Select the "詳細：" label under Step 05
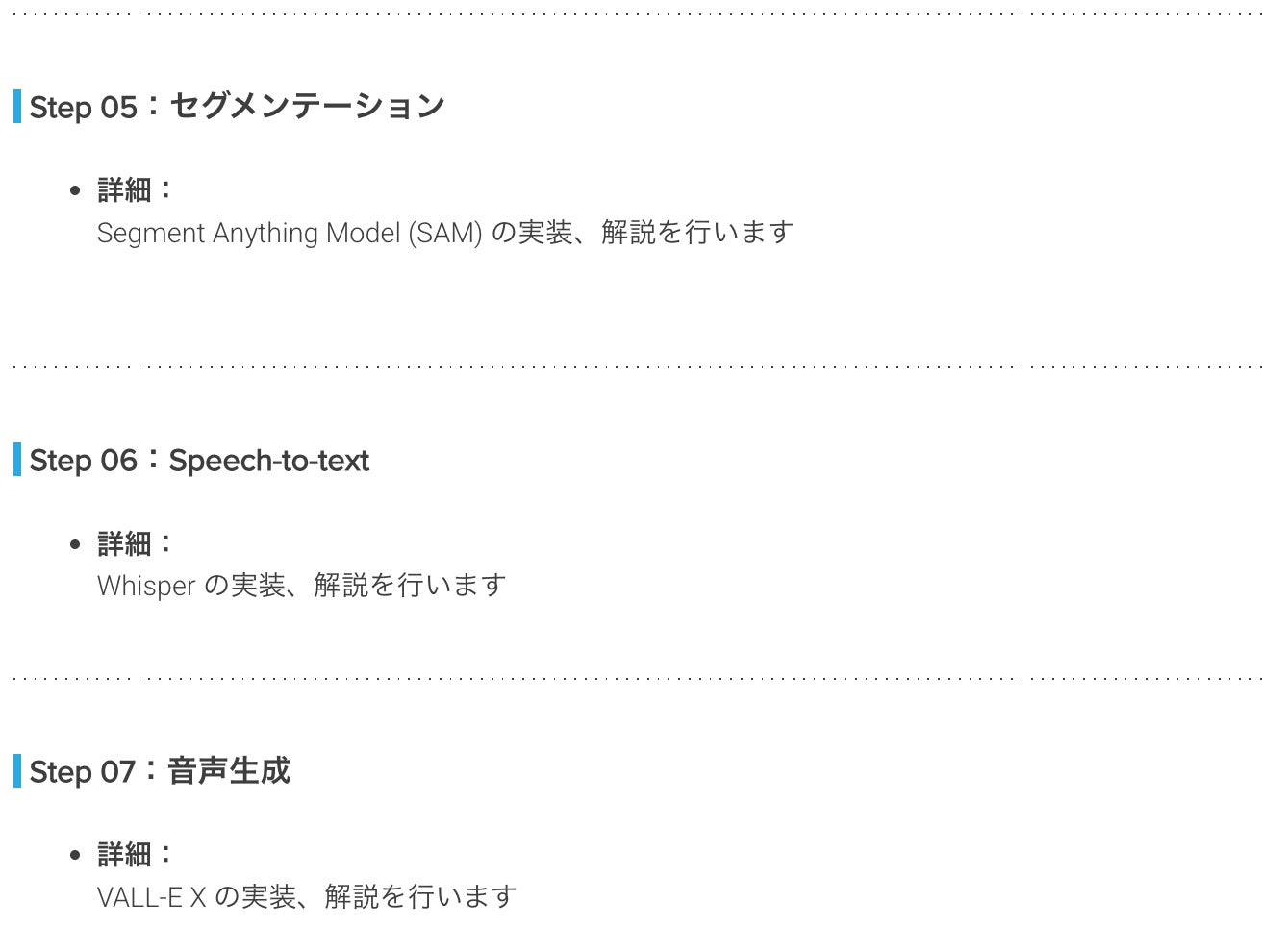The height and width of the screenshot is (952, 1262). click(x=135, y=189)
